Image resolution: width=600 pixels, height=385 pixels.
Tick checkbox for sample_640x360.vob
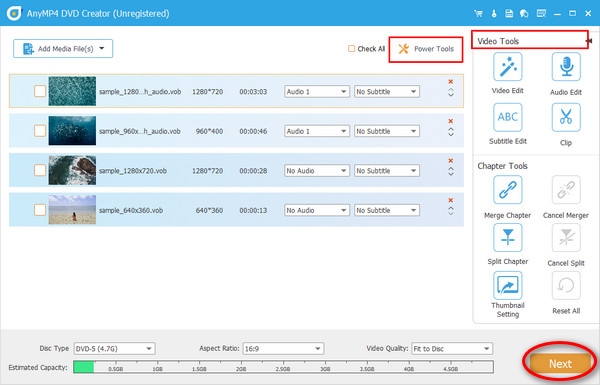pyautogui.click(x=40, y=210)
